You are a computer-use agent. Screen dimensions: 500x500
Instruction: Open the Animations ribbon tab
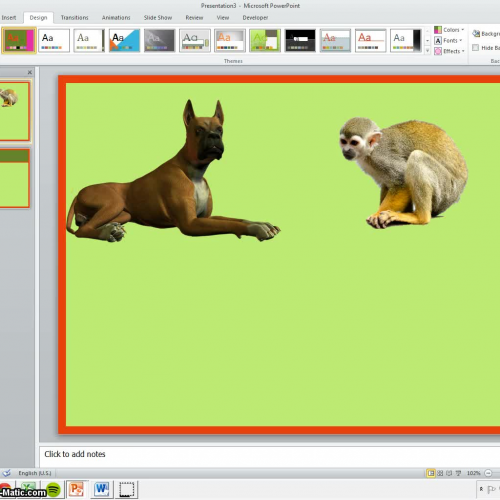(x=116, y=18)
